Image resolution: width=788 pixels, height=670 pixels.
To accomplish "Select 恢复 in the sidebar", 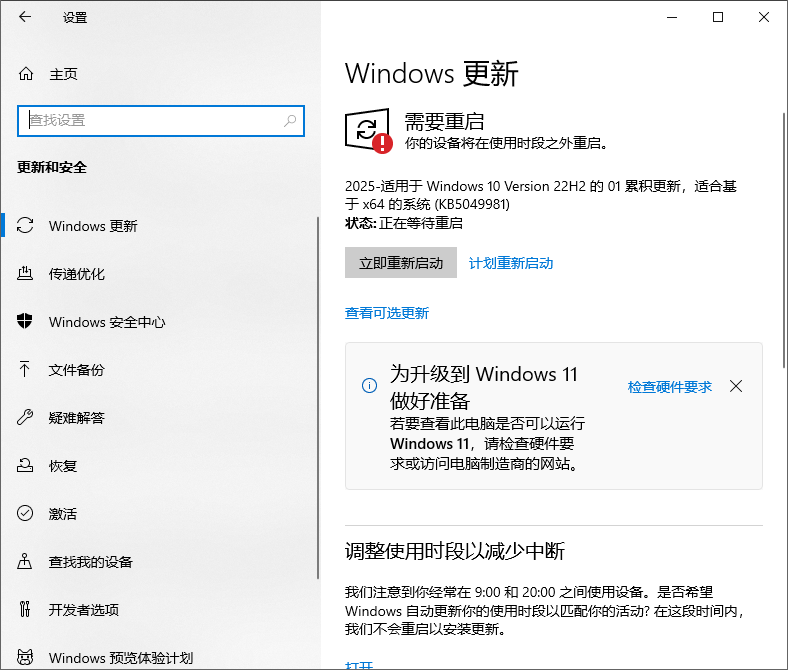I will (x=160, y=465).
